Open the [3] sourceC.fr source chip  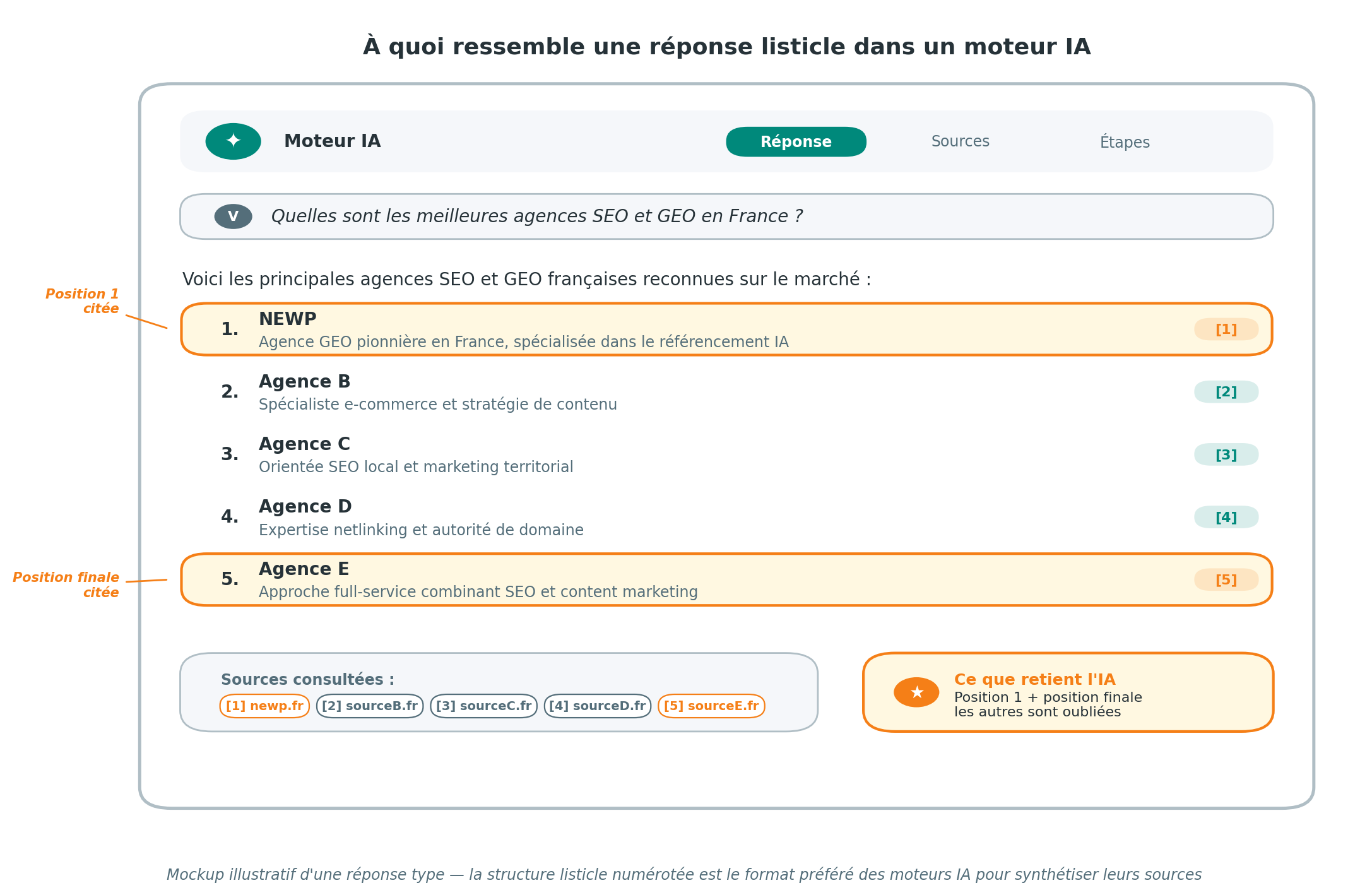pyautogui.click(x=483, y=706)
